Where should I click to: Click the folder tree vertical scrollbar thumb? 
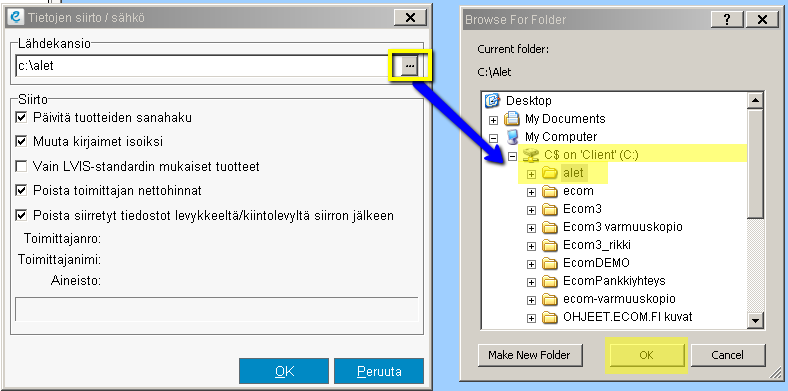755,164
